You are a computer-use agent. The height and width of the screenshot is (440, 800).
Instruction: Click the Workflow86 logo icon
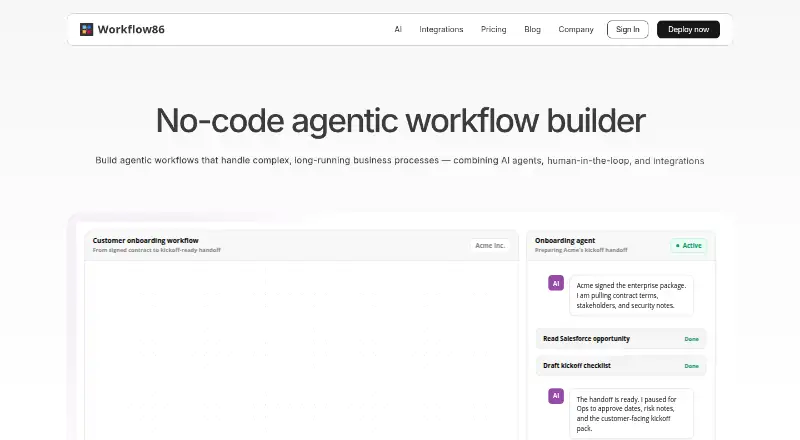[x=87, y=30]
